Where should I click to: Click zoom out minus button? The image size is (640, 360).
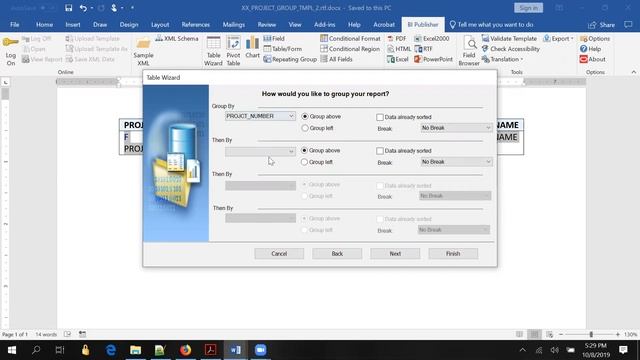point(561,334)
